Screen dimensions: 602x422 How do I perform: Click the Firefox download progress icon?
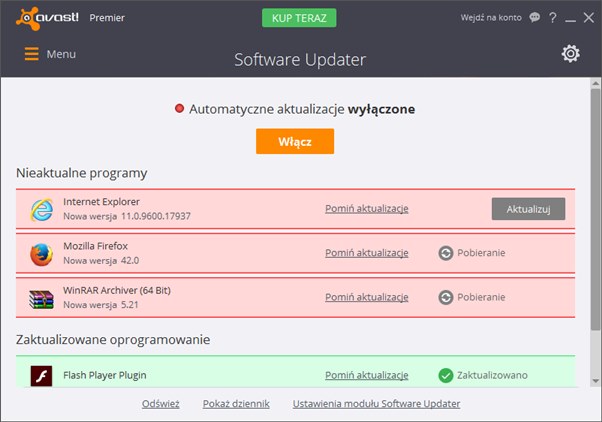point(446,253)
